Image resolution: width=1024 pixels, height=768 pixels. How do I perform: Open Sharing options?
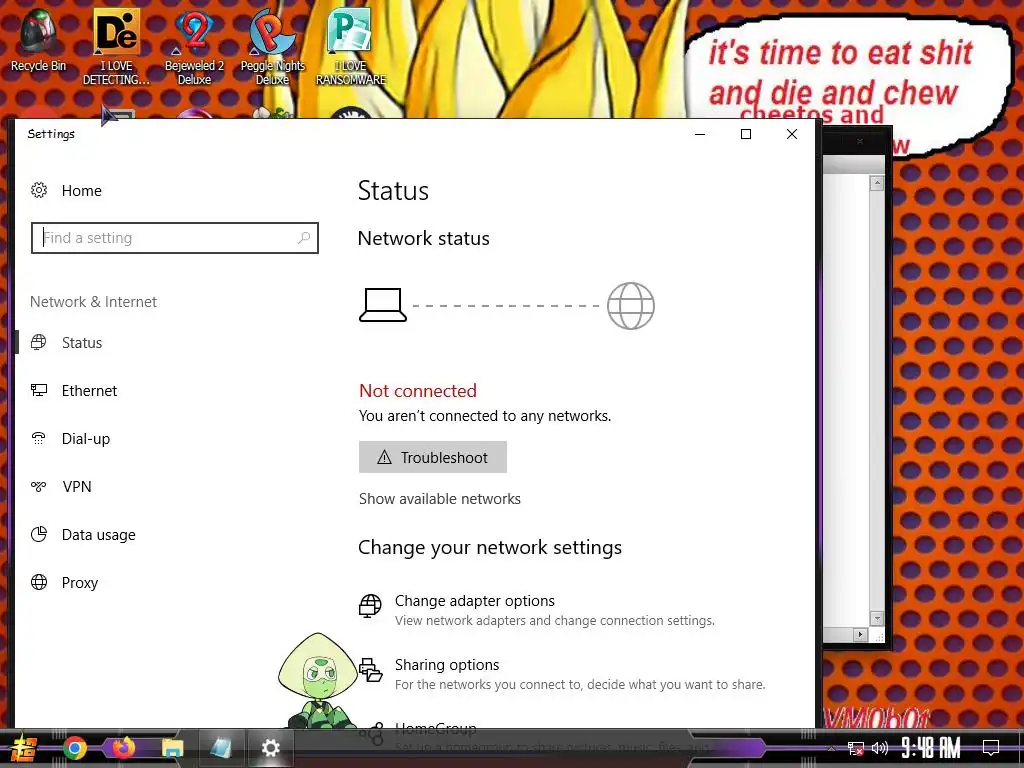pyautogui.click(x=562, y=674)
